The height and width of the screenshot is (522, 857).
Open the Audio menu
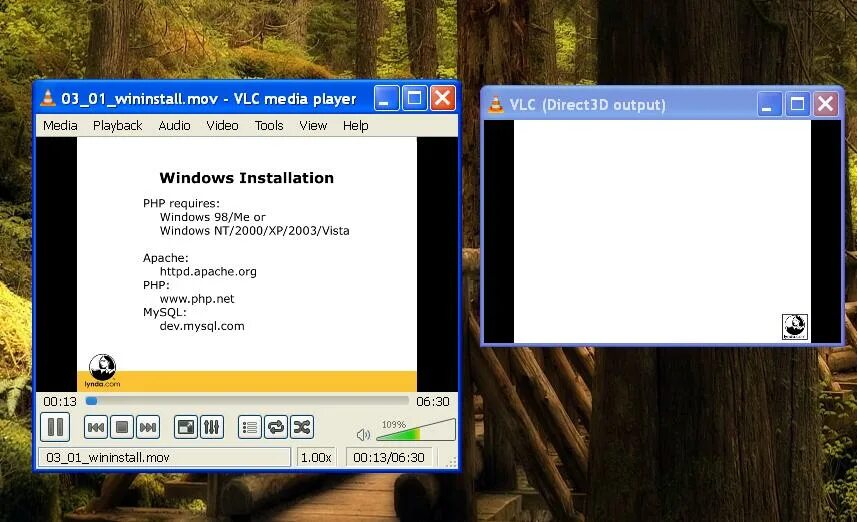pyautogui.click(x=174, y=126)
